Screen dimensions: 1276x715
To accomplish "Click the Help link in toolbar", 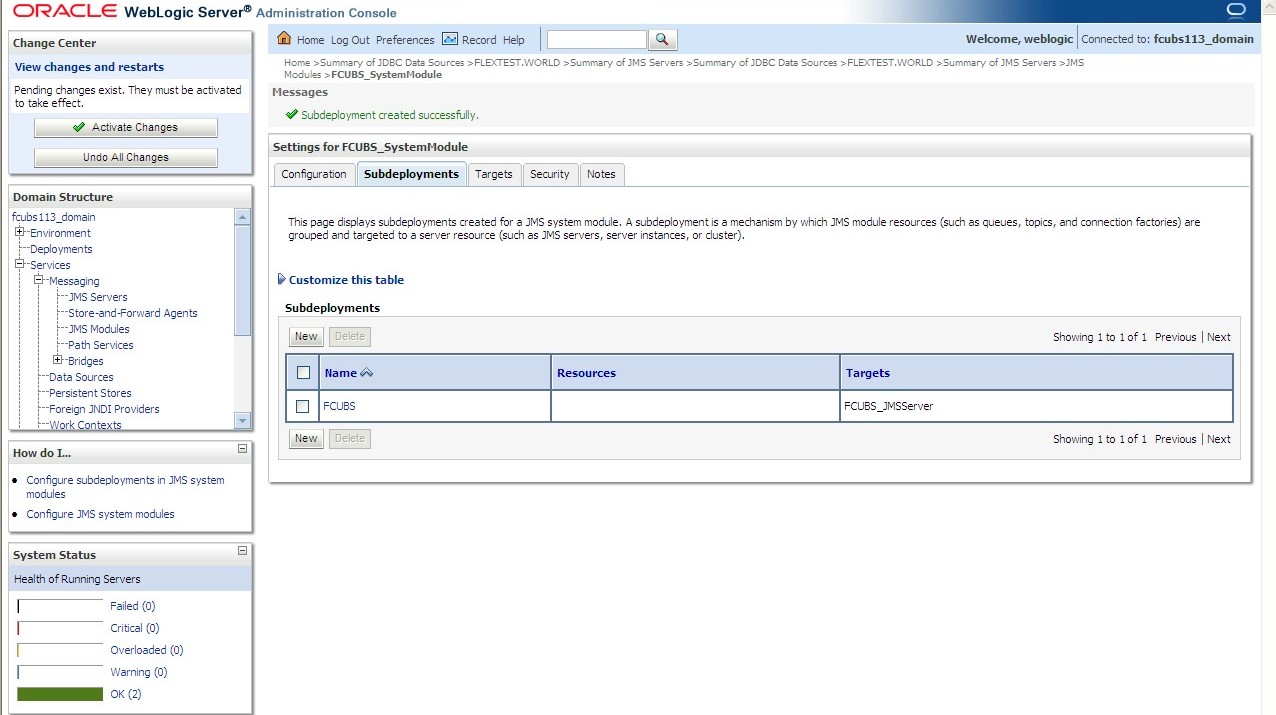I will pos(513,40).
